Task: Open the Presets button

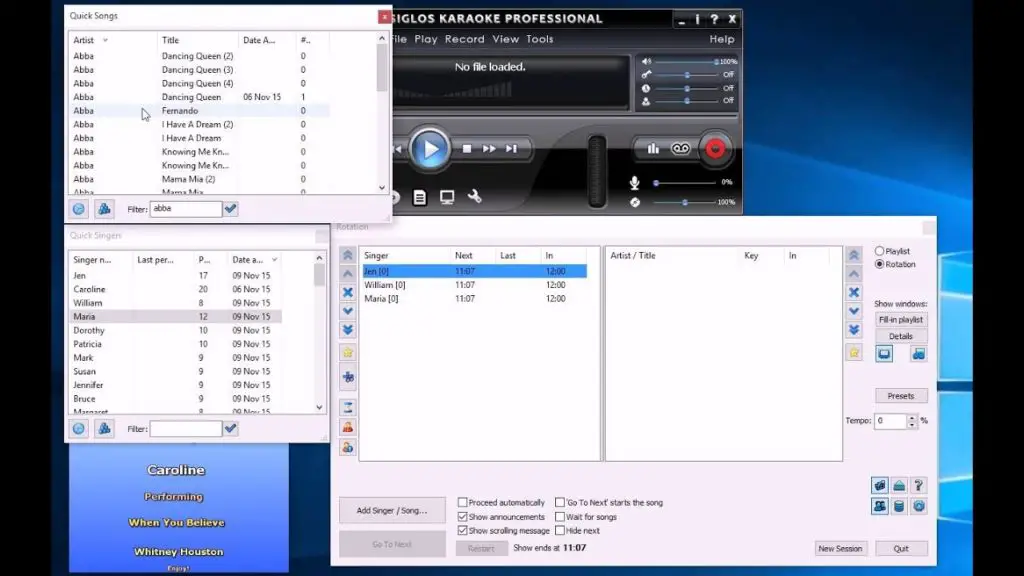Action: tap(901, 396)
